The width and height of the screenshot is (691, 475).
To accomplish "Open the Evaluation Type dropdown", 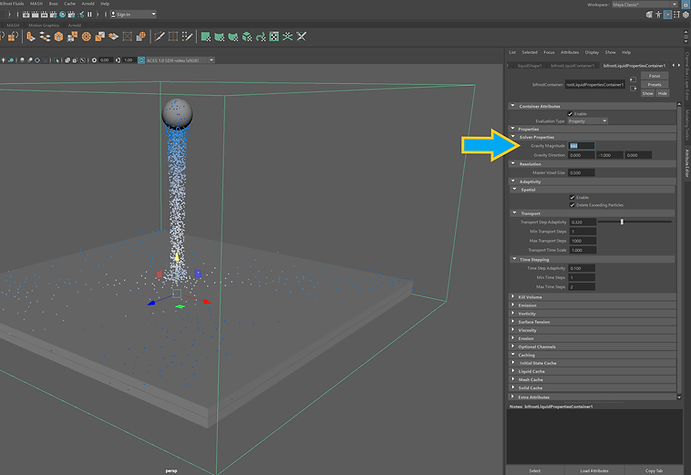I will [588, 121].
